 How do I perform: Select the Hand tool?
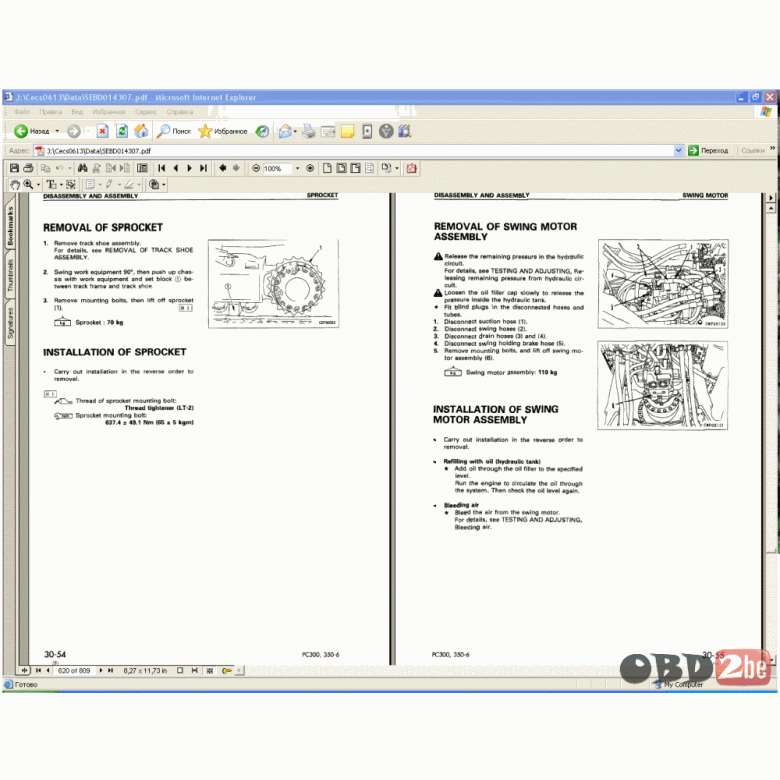[15, 185]
